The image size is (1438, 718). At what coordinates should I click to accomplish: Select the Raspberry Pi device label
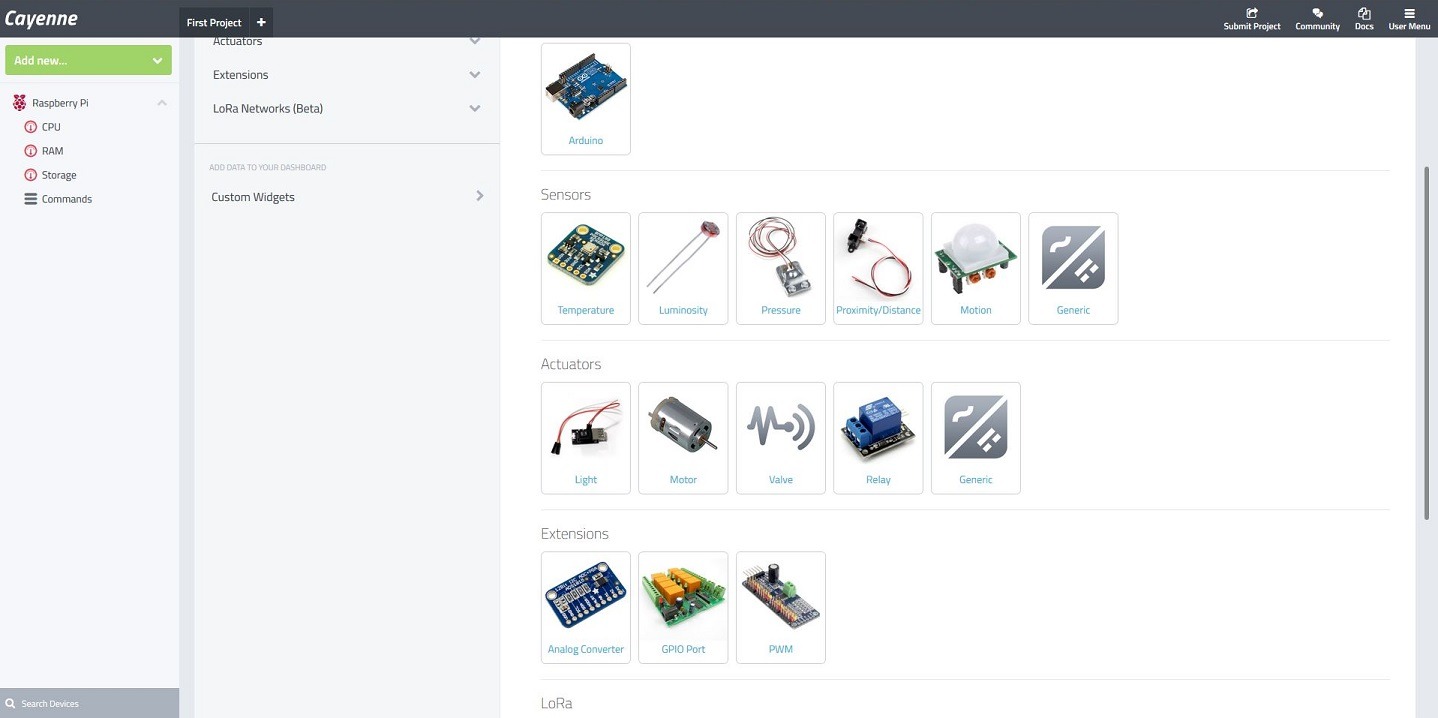click(60, 103)
